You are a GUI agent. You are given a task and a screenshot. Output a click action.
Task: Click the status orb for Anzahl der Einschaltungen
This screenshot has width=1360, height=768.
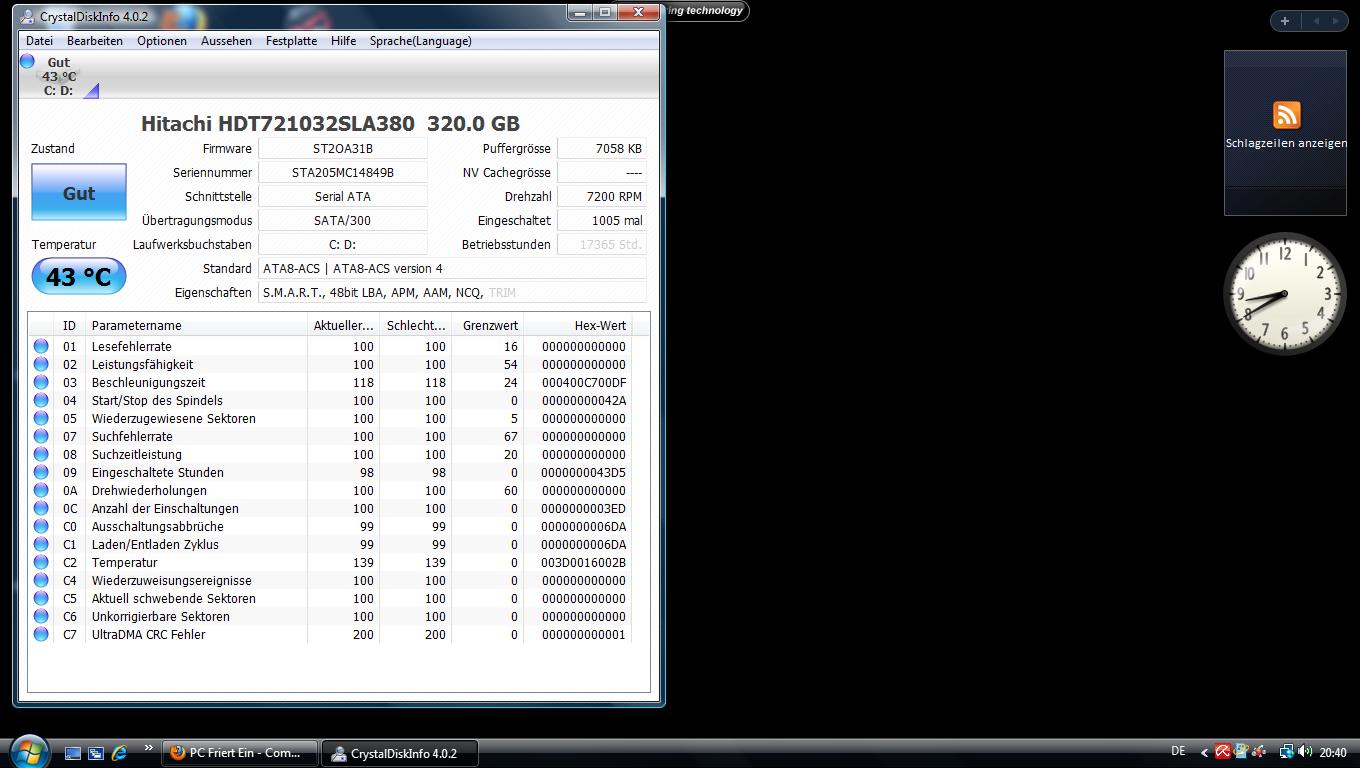[x=41, y=508]
